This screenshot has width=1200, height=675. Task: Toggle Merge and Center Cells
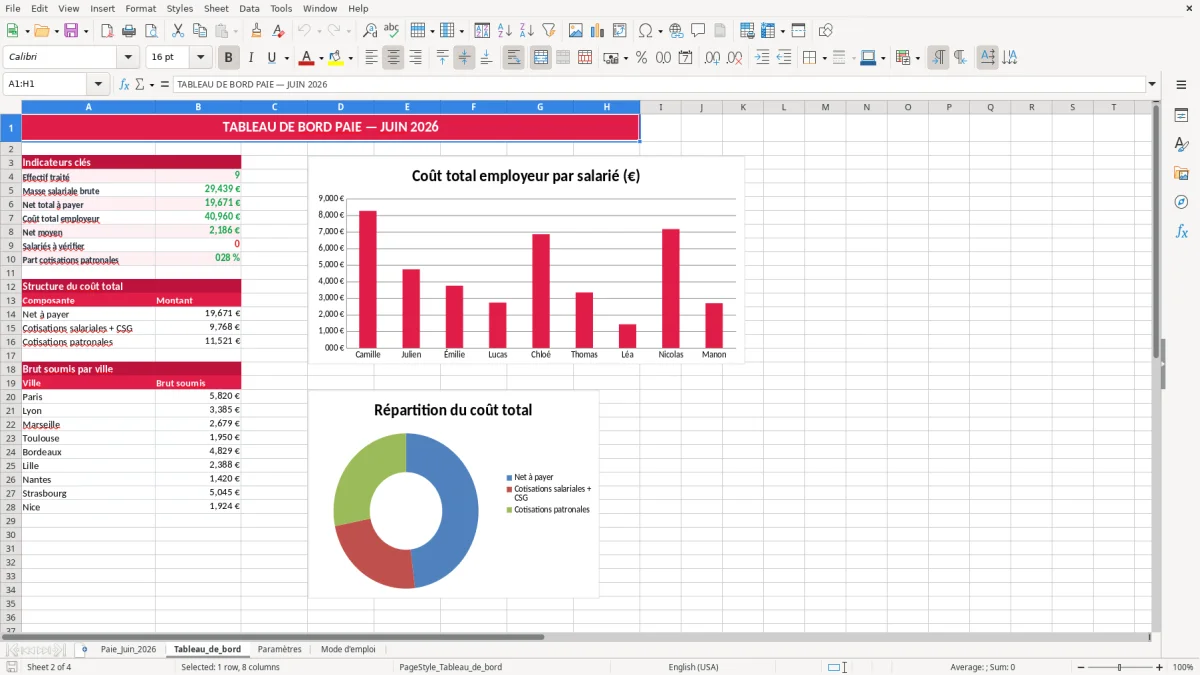click(540, 58)
